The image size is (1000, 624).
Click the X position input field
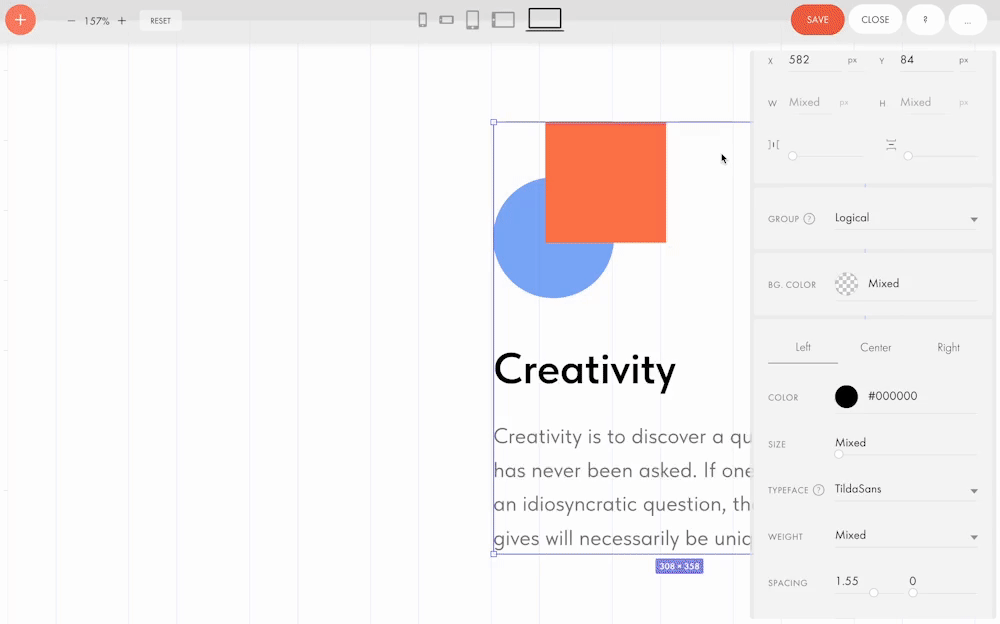tap(815, 60)
